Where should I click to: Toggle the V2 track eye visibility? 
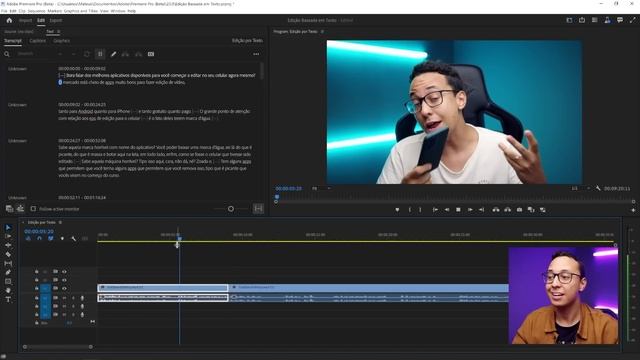(x=64, y=280)
